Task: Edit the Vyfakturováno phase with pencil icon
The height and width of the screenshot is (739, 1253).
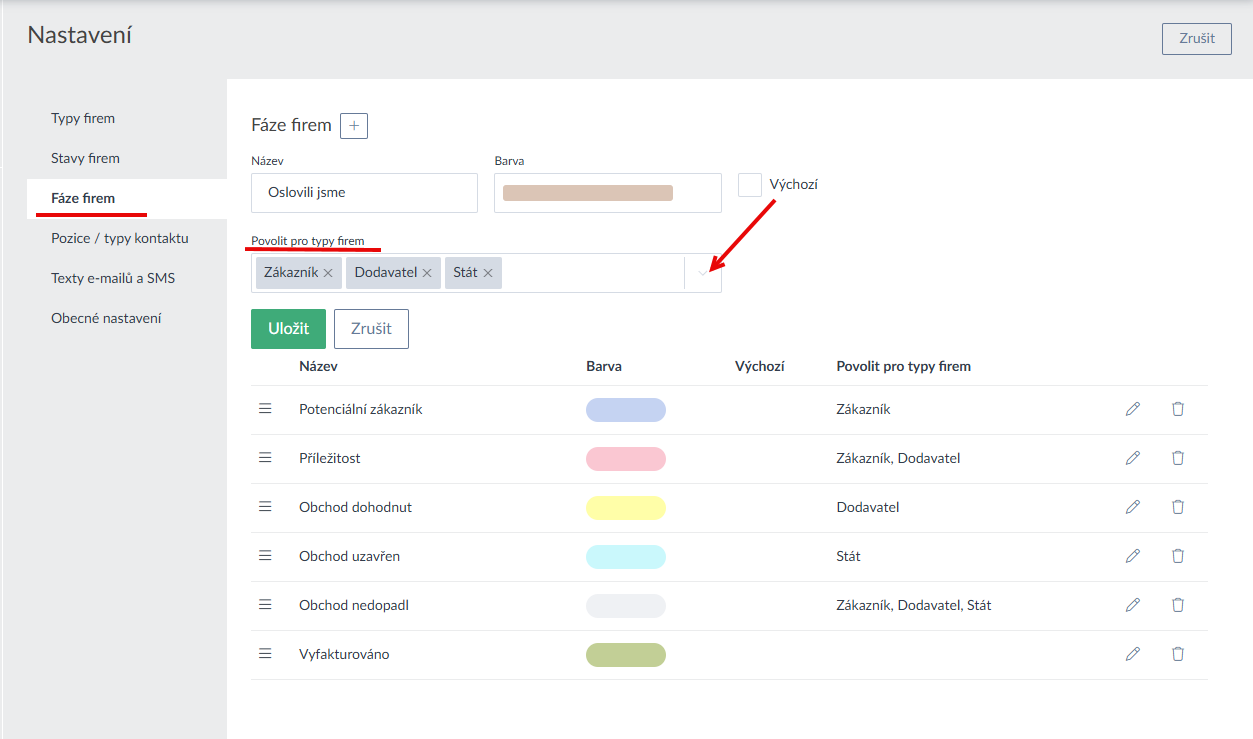Action: 1132,654
